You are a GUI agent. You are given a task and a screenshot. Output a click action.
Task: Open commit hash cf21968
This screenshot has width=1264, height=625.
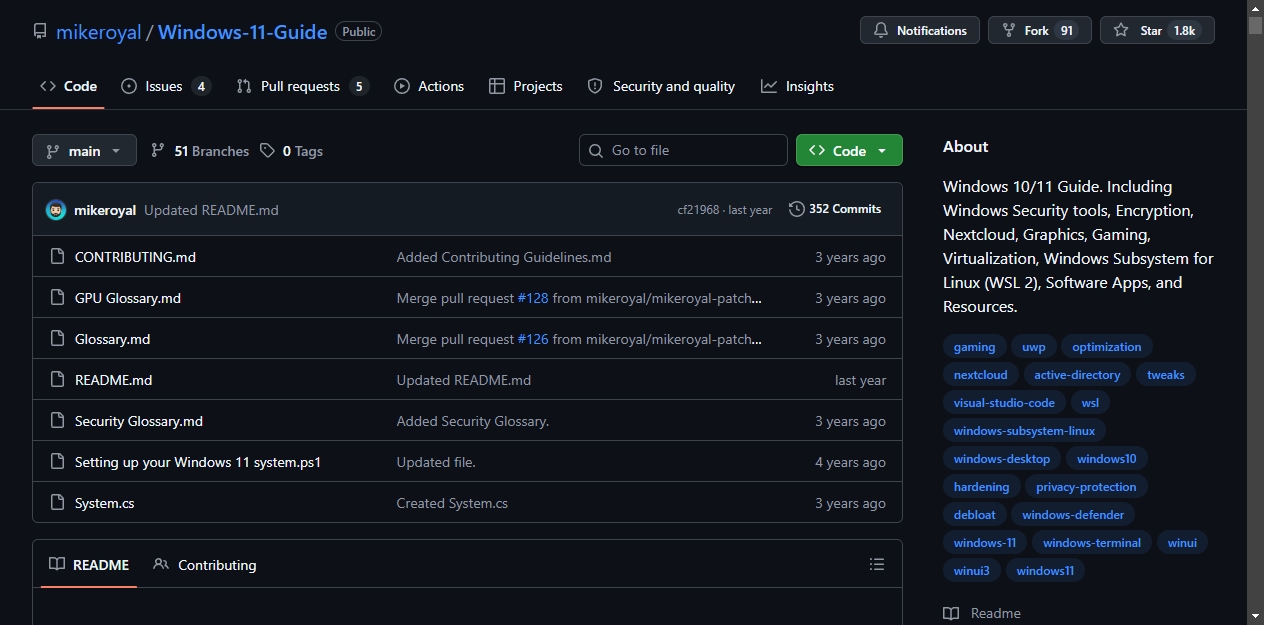pos(698,210)
